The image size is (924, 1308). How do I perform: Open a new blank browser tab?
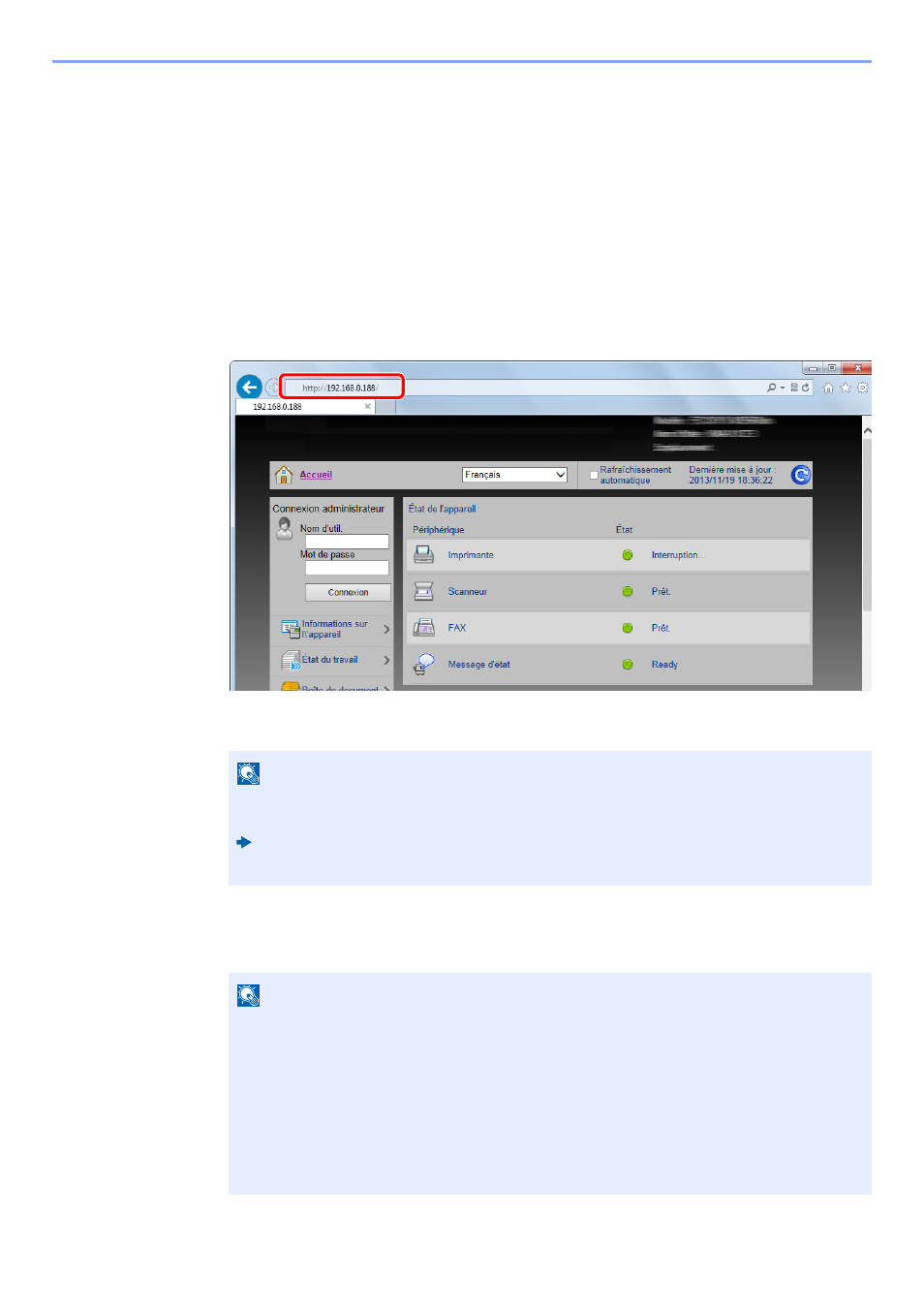point(385,407)
